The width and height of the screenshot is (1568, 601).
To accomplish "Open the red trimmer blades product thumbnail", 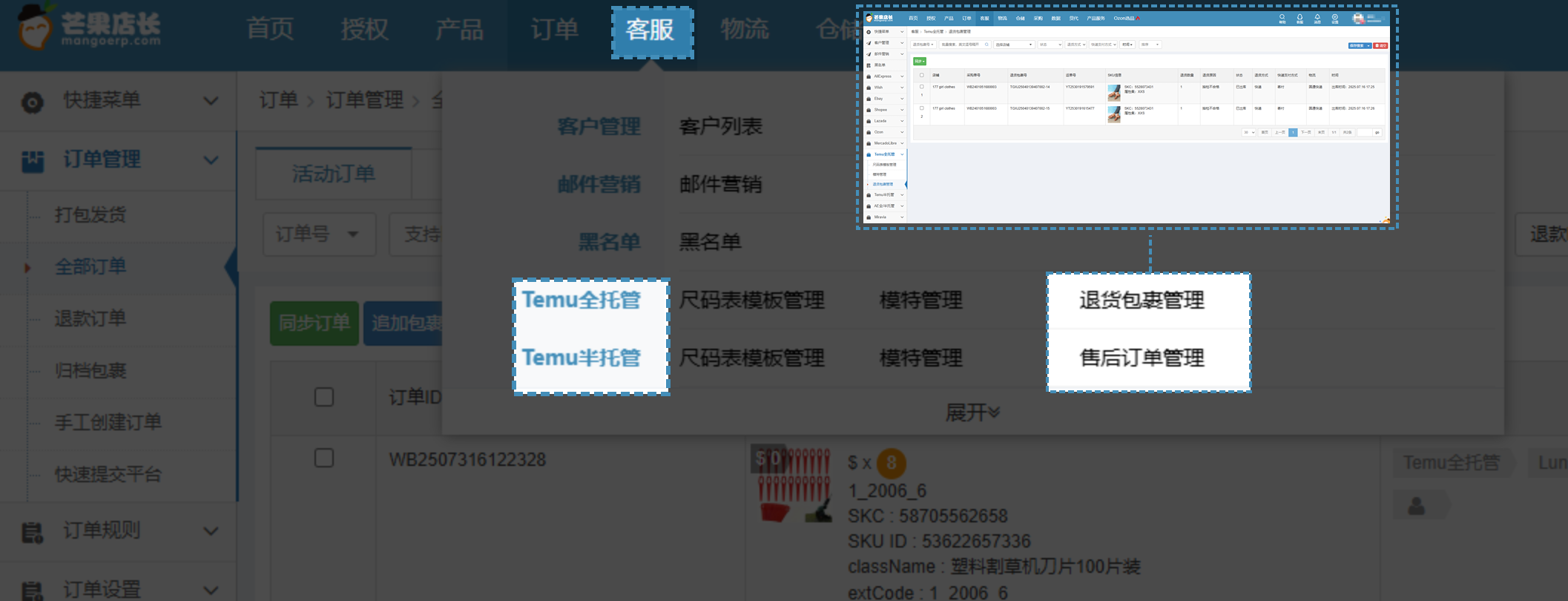I will (x=794, y=485).
